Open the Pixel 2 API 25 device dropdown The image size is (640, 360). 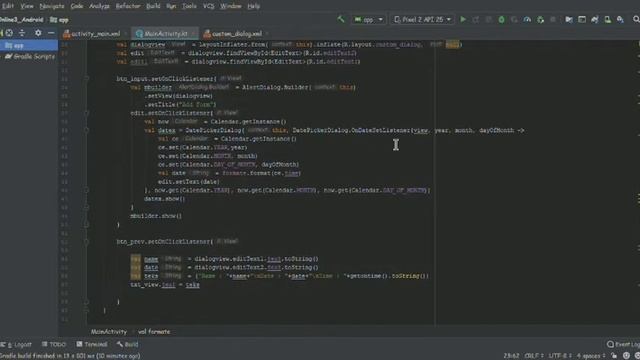click(422, 19)
